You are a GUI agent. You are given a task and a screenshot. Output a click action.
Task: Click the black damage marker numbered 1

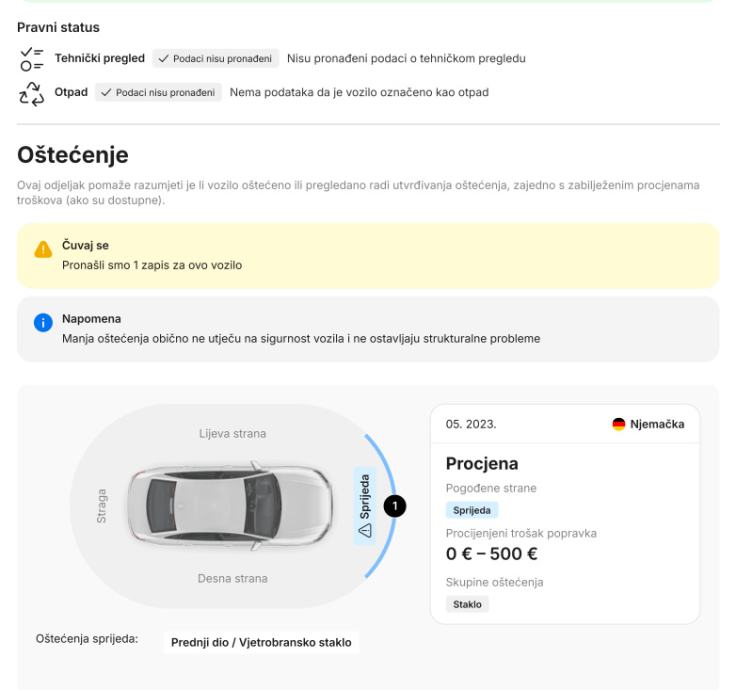coord(396,506)
